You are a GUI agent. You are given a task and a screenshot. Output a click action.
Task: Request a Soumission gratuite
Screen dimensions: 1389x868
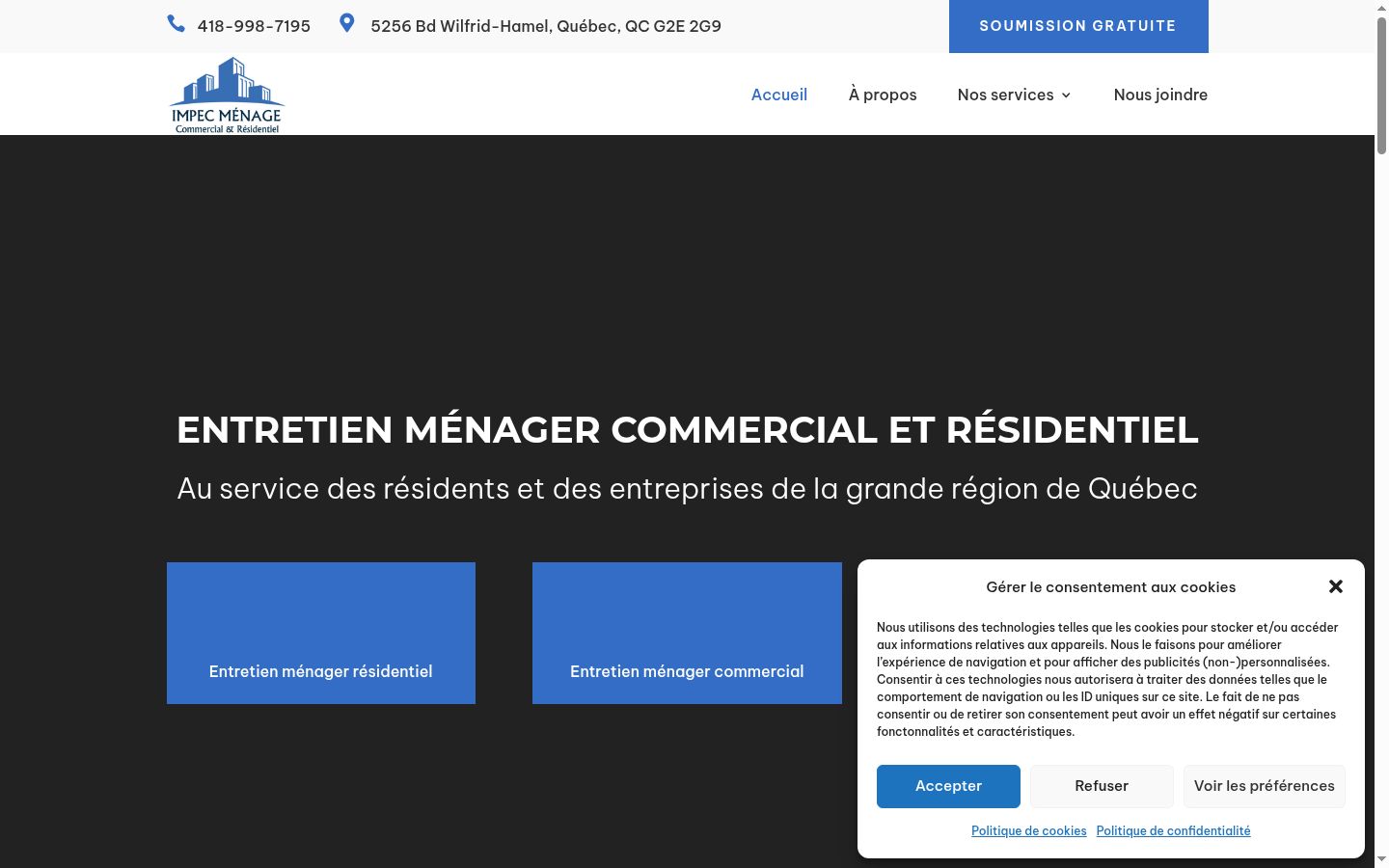[x=1078, y=26]
